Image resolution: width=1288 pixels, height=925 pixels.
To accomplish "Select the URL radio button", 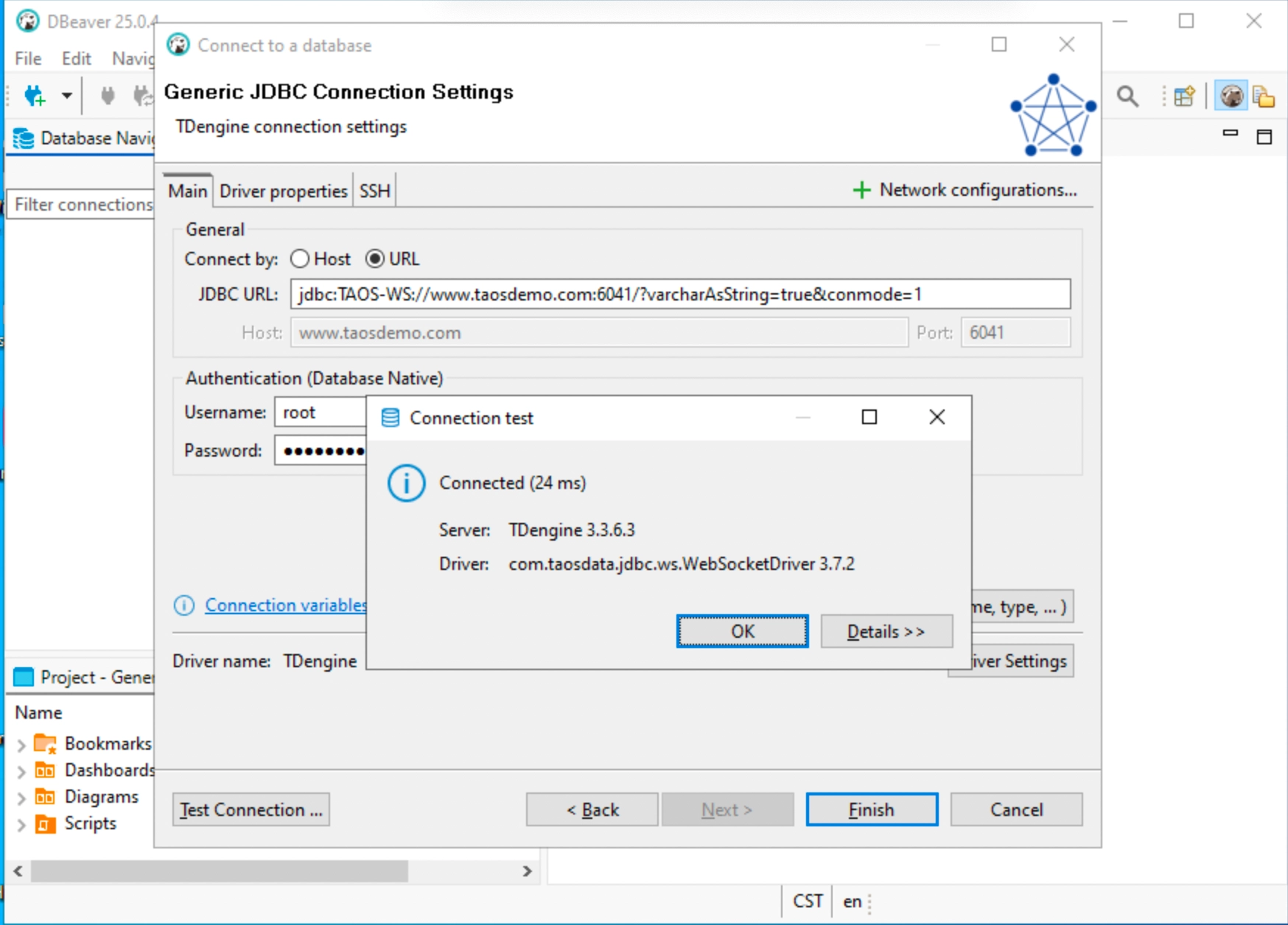I will click(x=375, y=259).
